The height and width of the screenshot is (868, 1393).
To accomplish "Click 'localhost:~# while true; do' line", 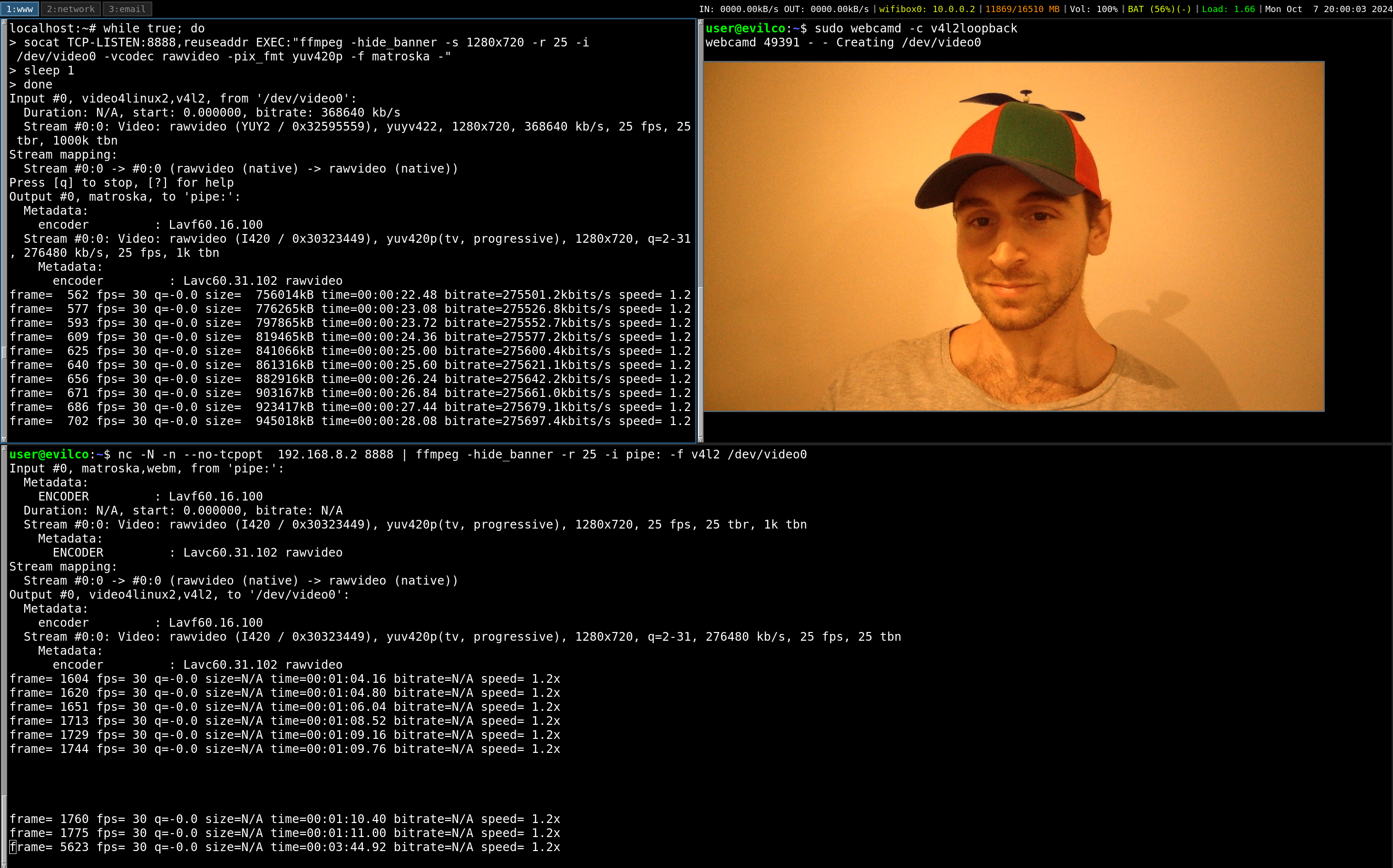I will tap(107, 28).
